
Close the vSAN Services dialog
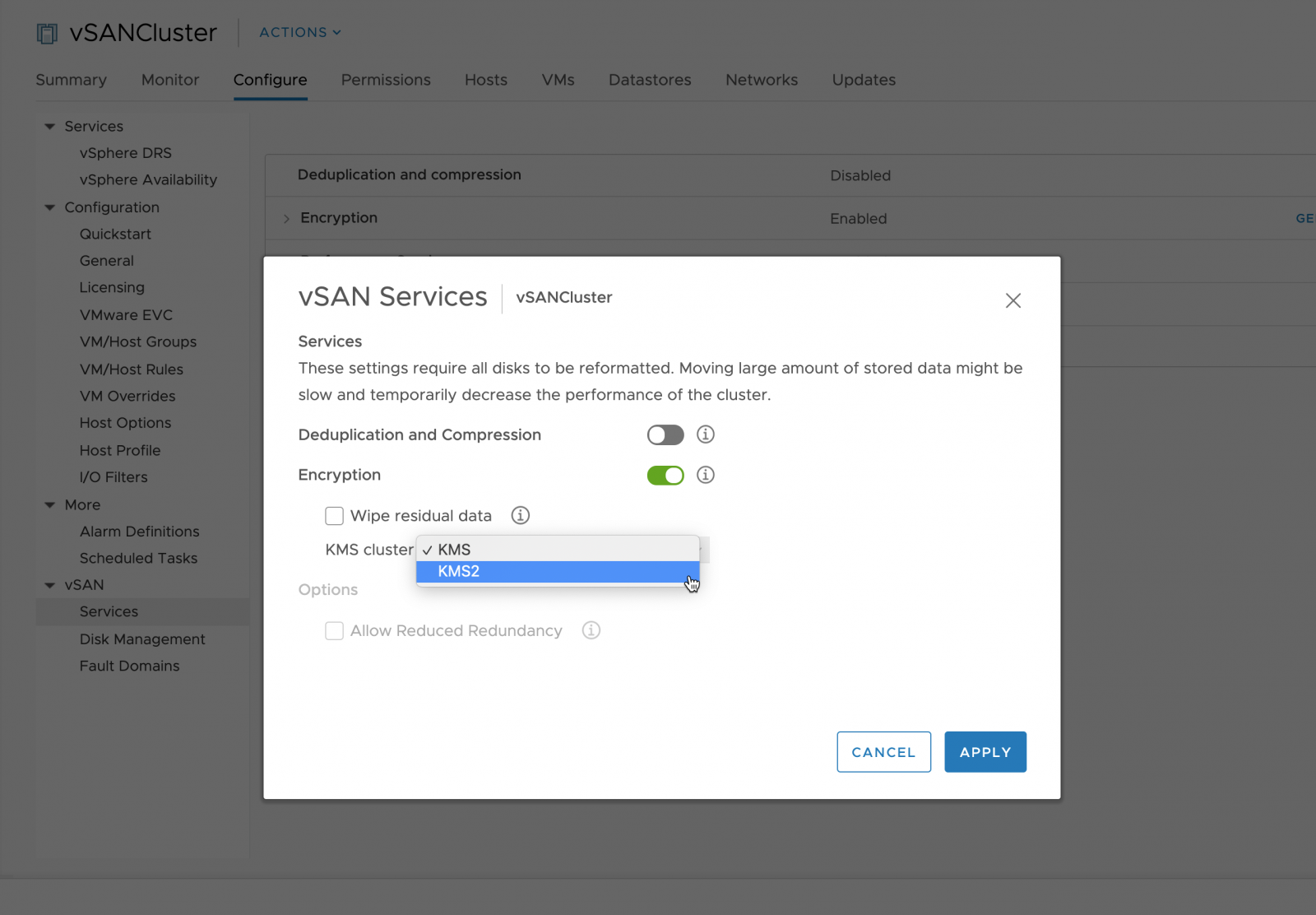pos(1013,300)
